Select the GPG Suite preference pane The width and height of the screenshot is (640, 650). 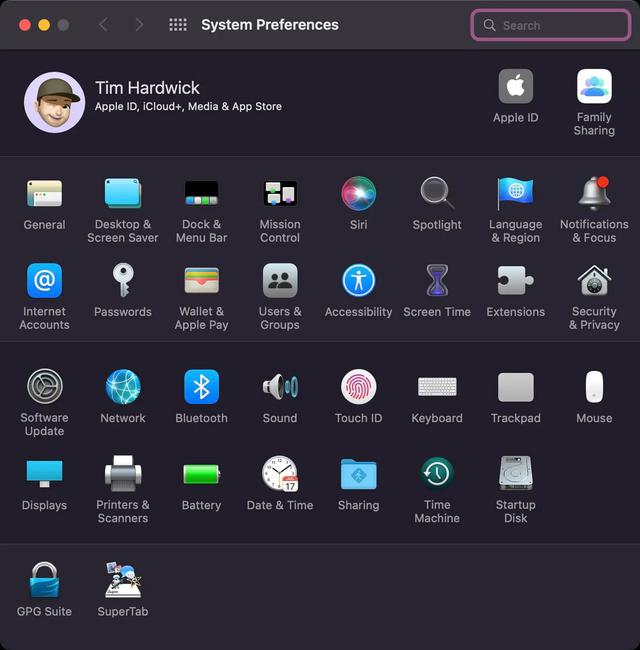coord(44,580)
